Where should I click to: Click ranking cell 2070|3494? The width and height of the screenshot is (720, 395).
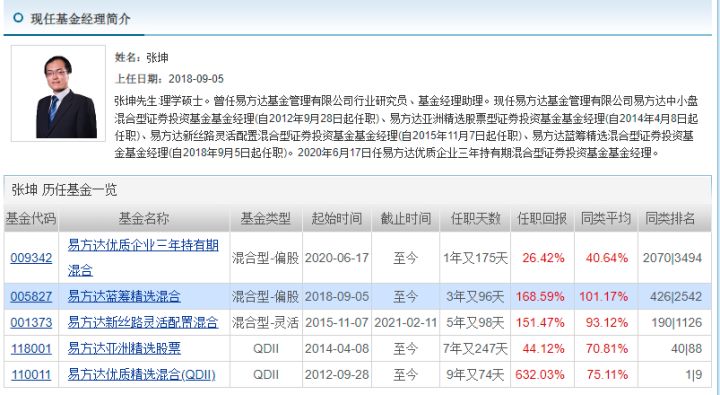(672, 258)
